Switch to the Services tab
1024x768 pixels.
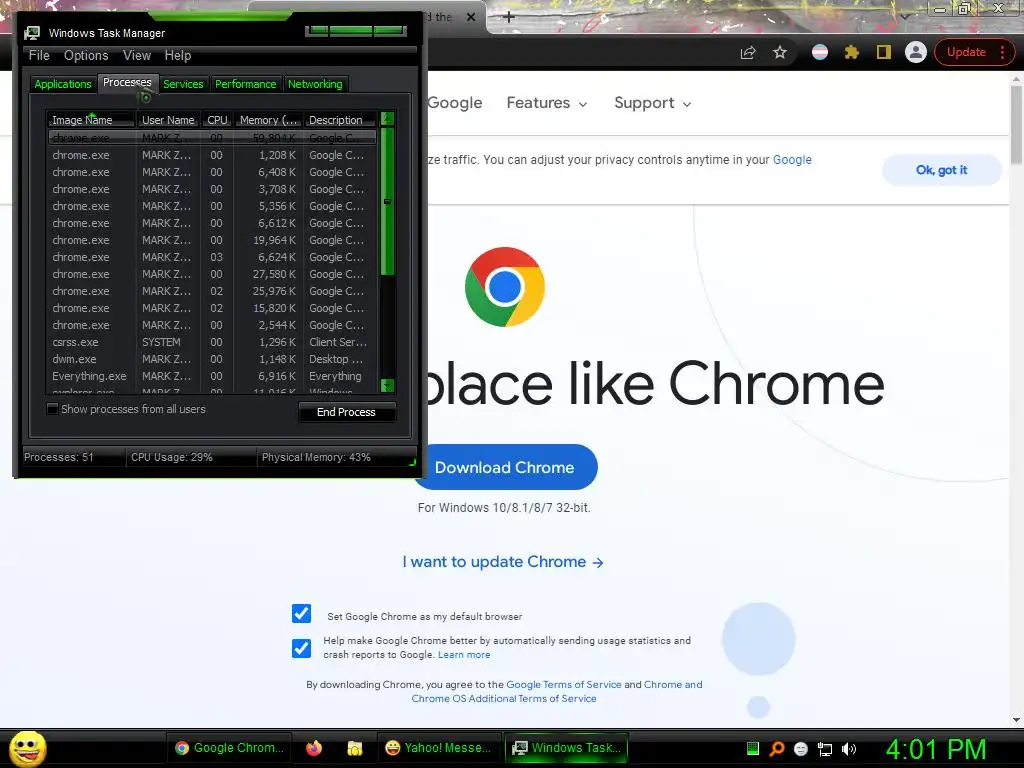[183, 84]
